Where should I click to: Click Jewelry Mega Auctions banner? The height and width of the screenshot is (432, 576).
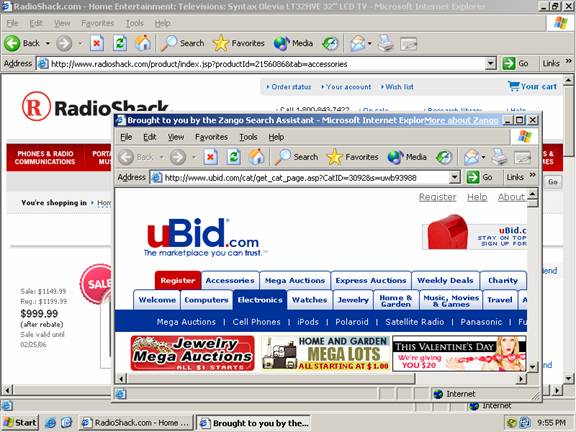(x=192, y=353)
